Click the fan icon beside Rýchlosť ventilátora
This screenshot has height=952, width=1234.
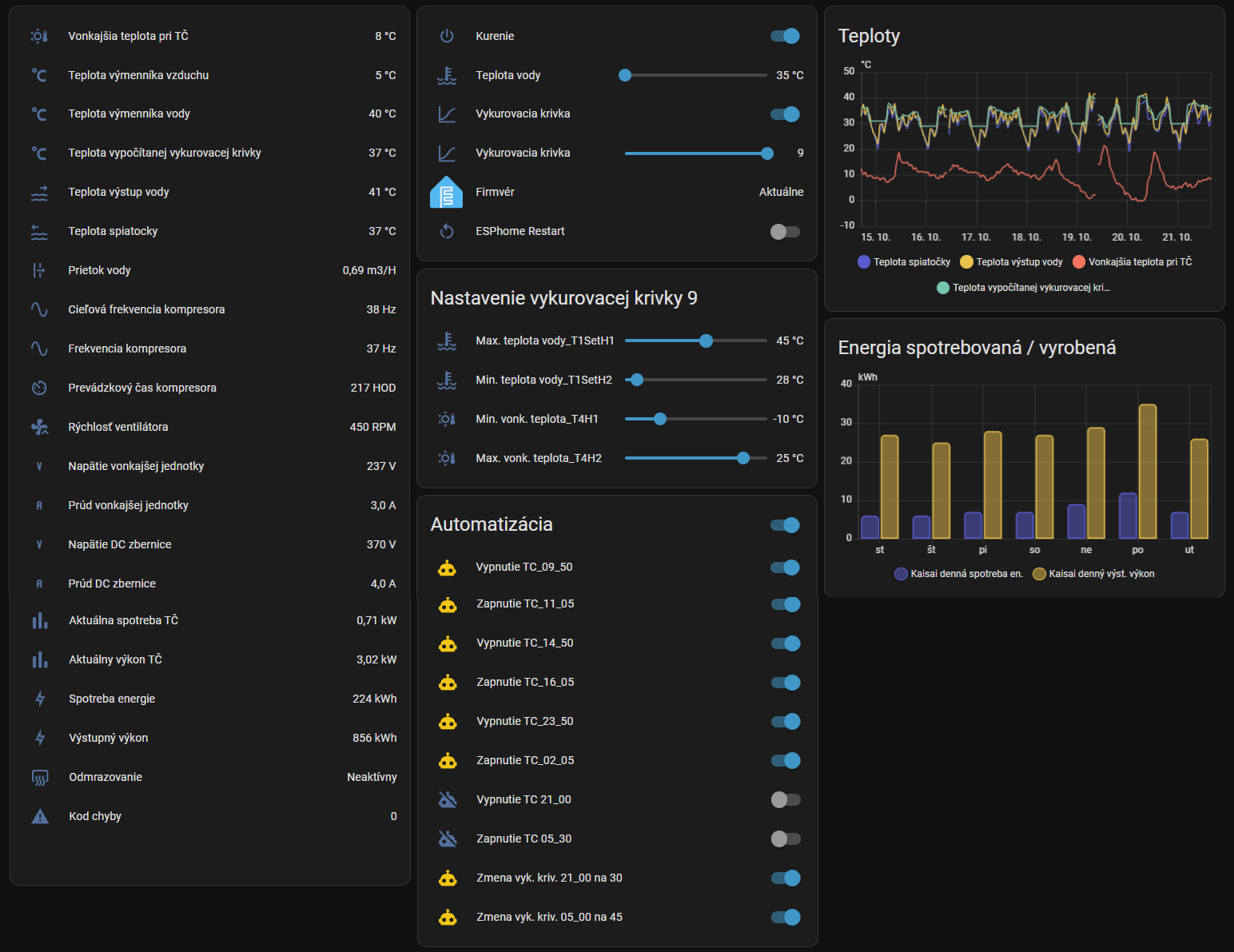click(x=39, y=427)
